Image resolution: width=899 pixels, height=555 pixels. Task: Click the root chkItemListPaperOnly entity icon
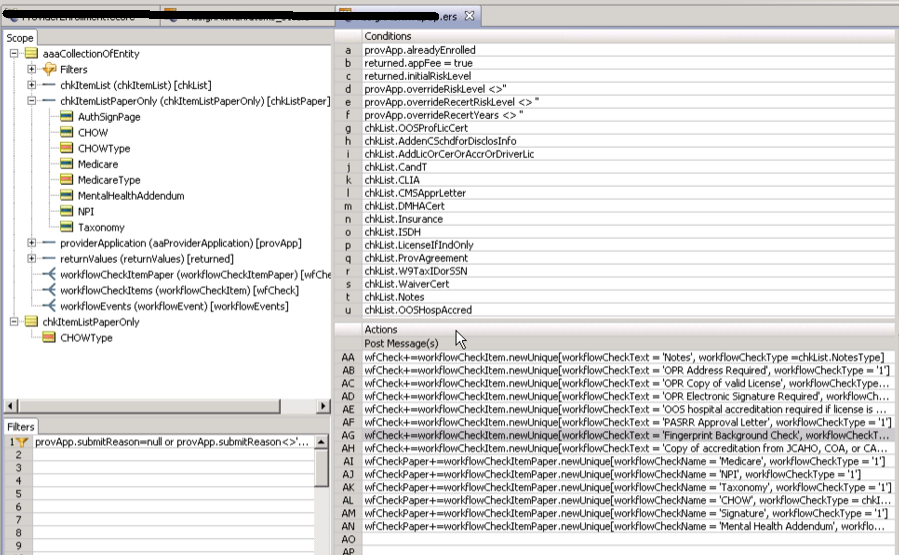point(32,322)
